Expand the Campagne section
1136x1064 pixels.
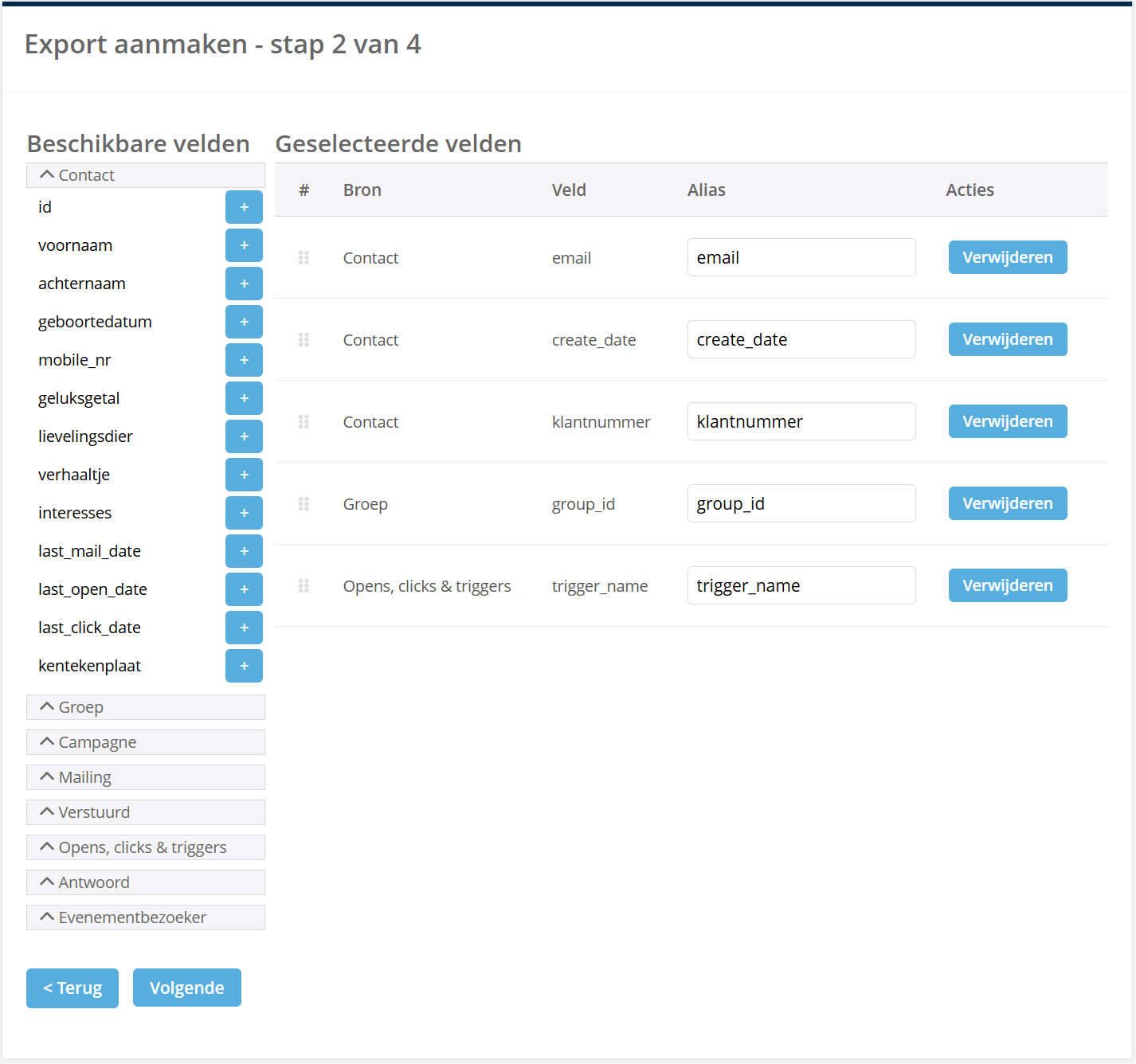point(146,742)
